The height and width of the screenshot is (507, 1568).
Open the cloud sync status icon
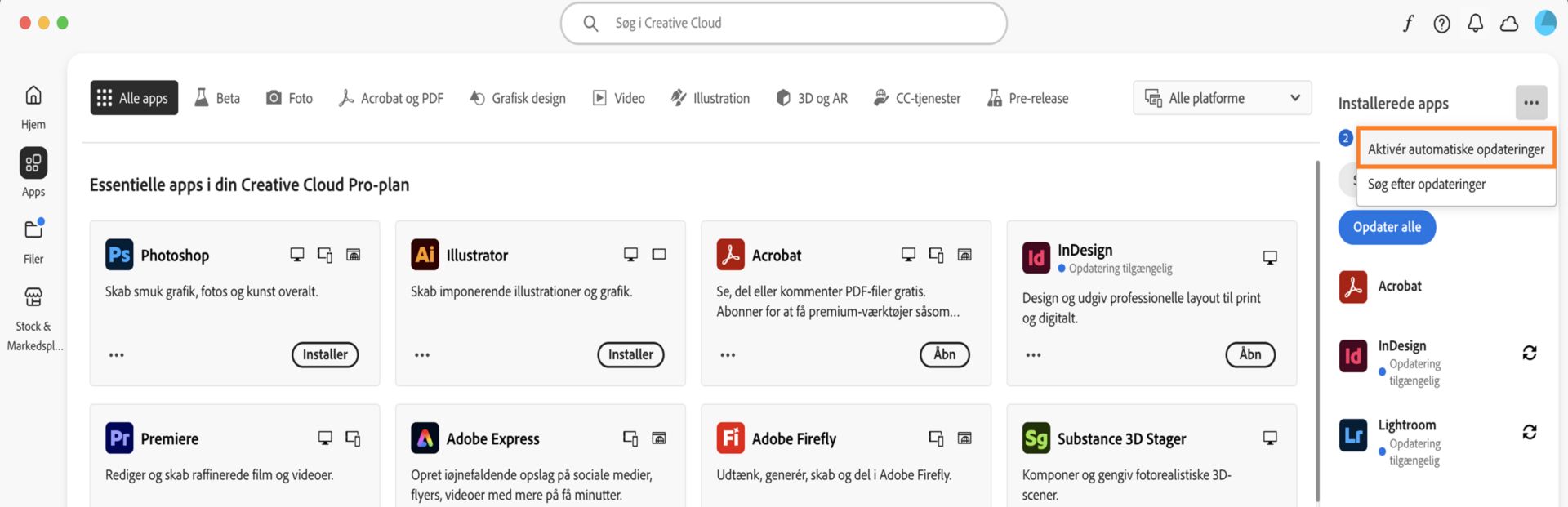[1509, 24]
